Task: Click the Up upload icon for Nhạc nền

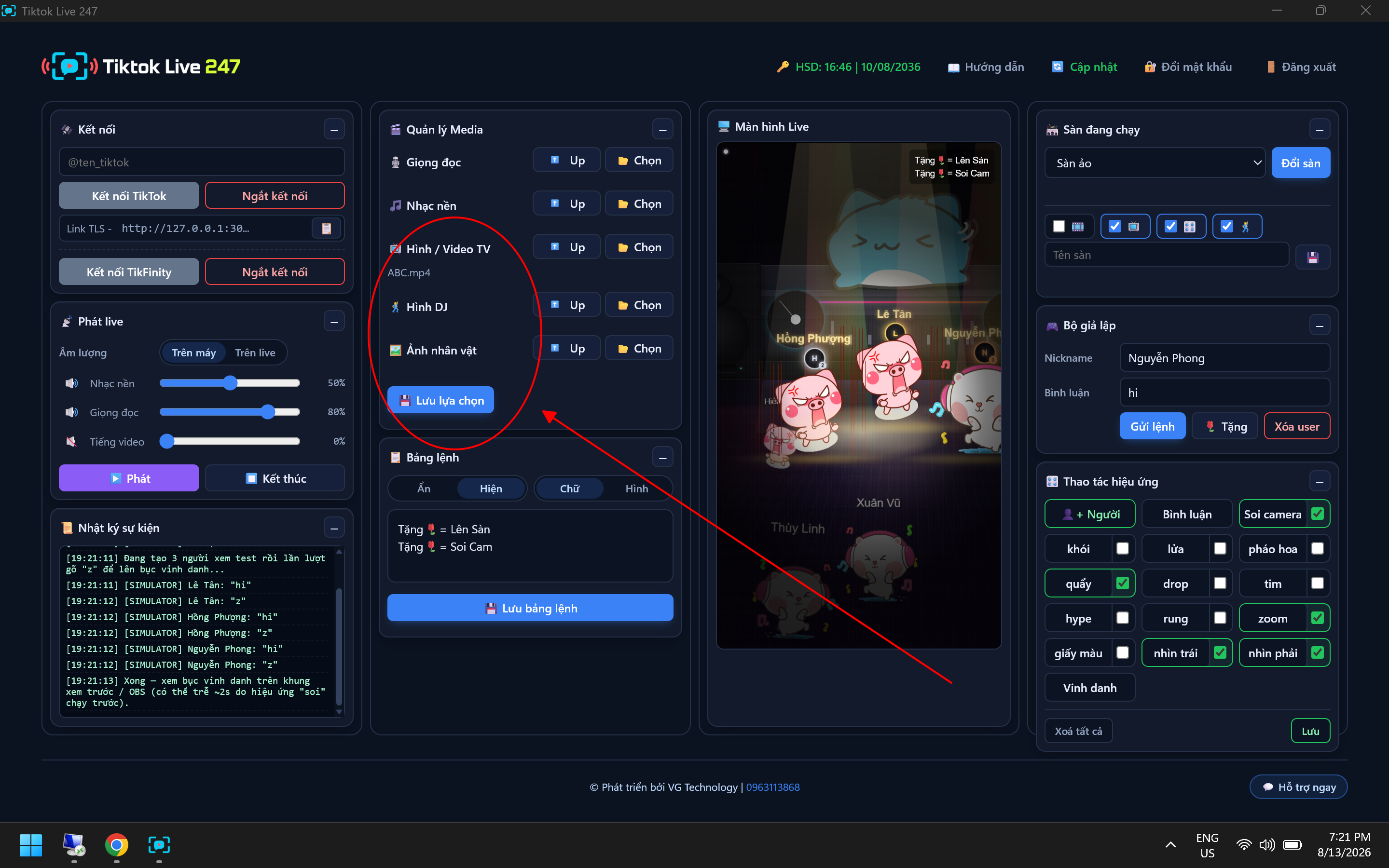Action: point(555,204)
